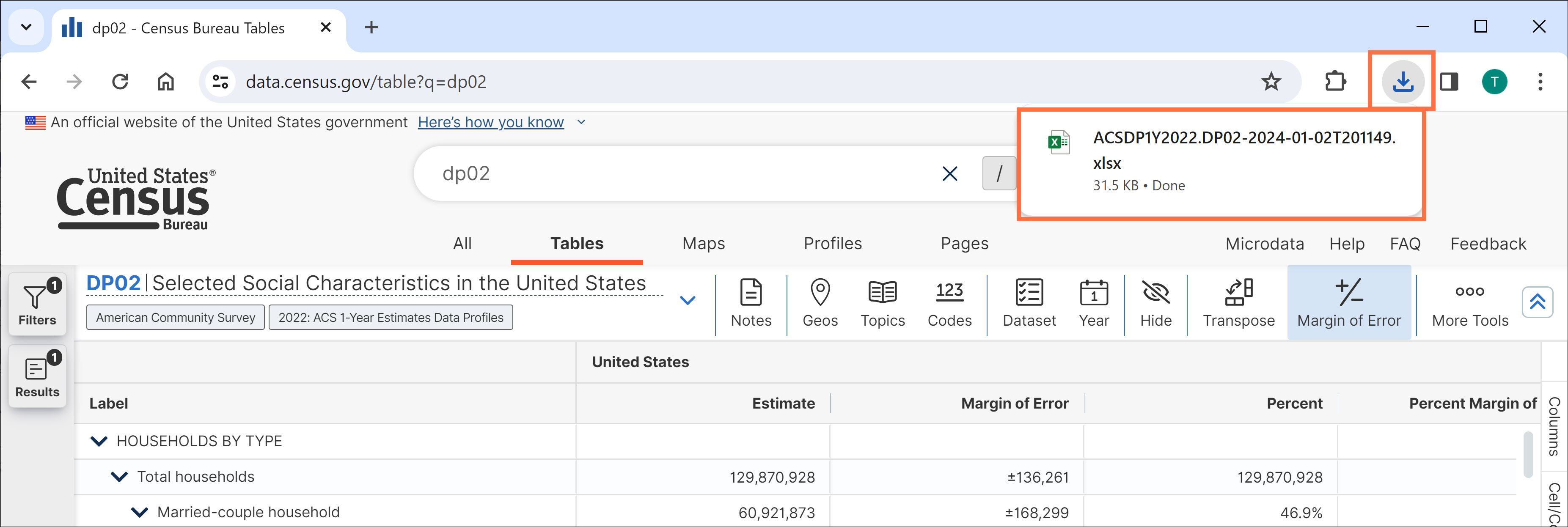The height and width of the screenshot is (527, 1568).
Task: Click the 2022 ACS 1-Year Estimates chip
Action: point(390,317)
